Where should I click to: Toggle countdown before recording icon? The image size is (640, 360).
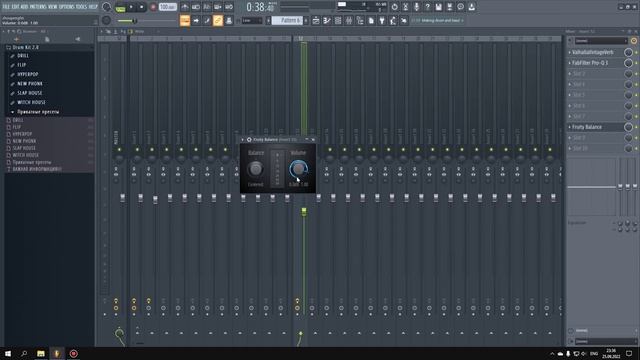(207, 7)
